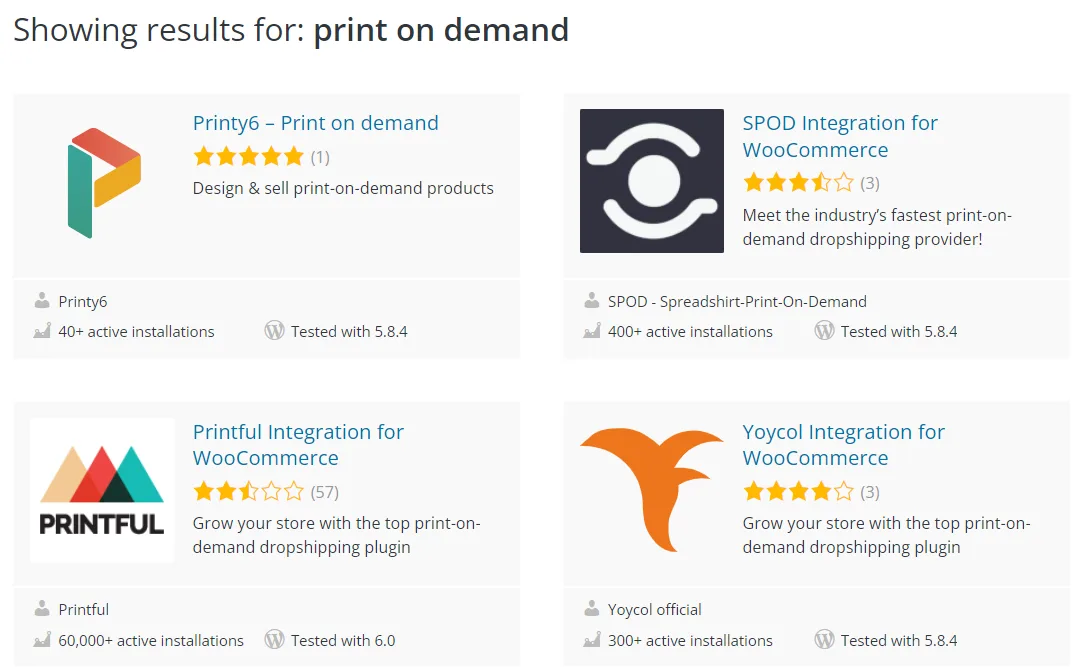Image resolution: width=1087 pixels, height=667 pixels.
Task: Click the author person icon next to Yoycol official
Action: [592, 609]
